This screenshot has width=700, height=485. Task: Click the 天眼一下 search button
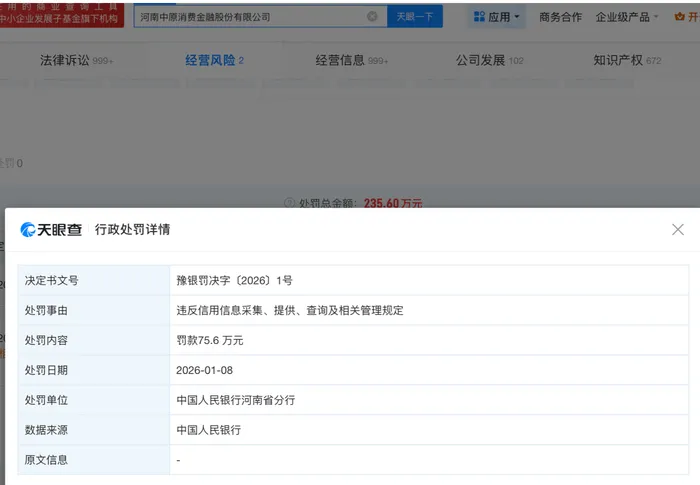415,17
